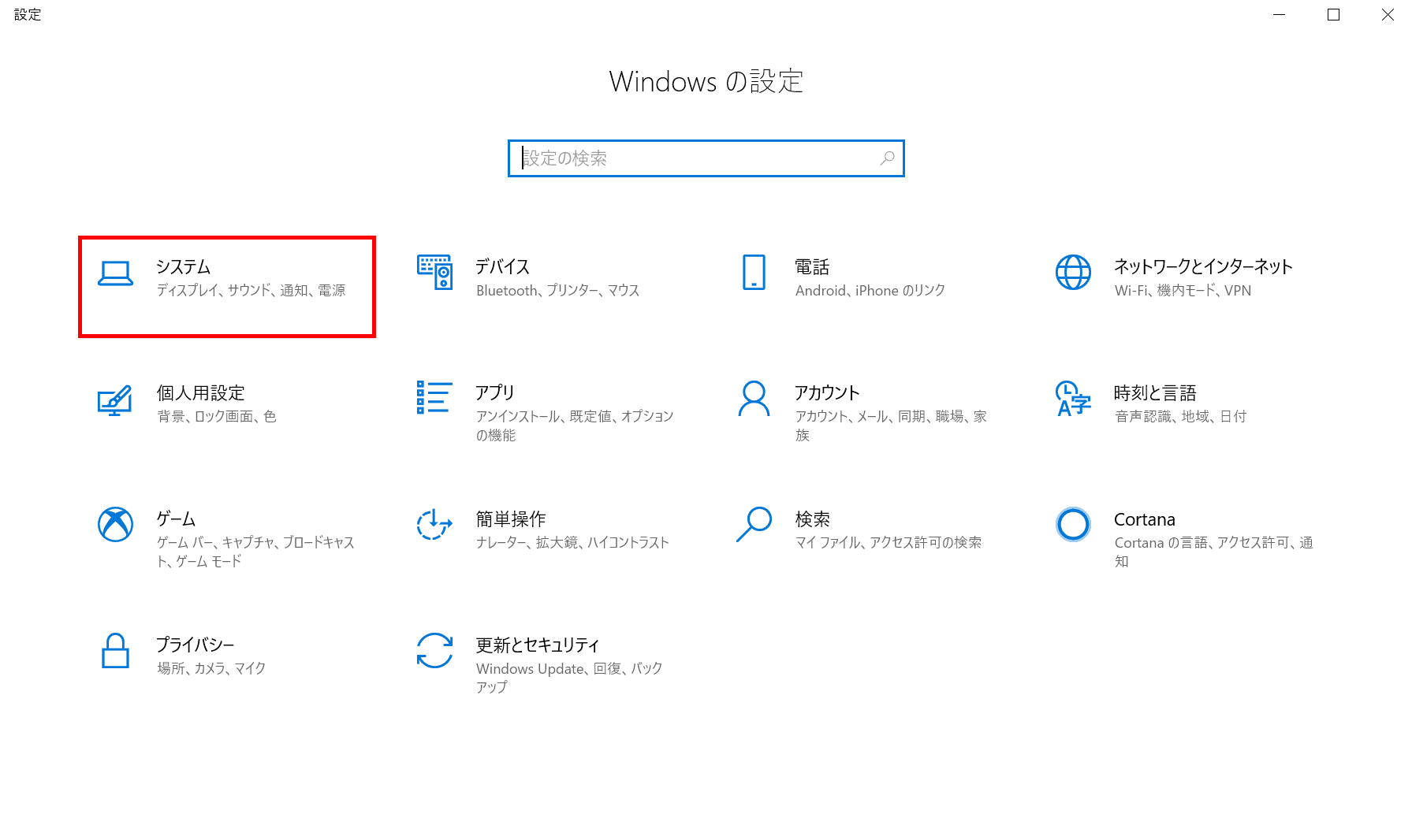Open ゲーム settings title

tap(176, 519)
